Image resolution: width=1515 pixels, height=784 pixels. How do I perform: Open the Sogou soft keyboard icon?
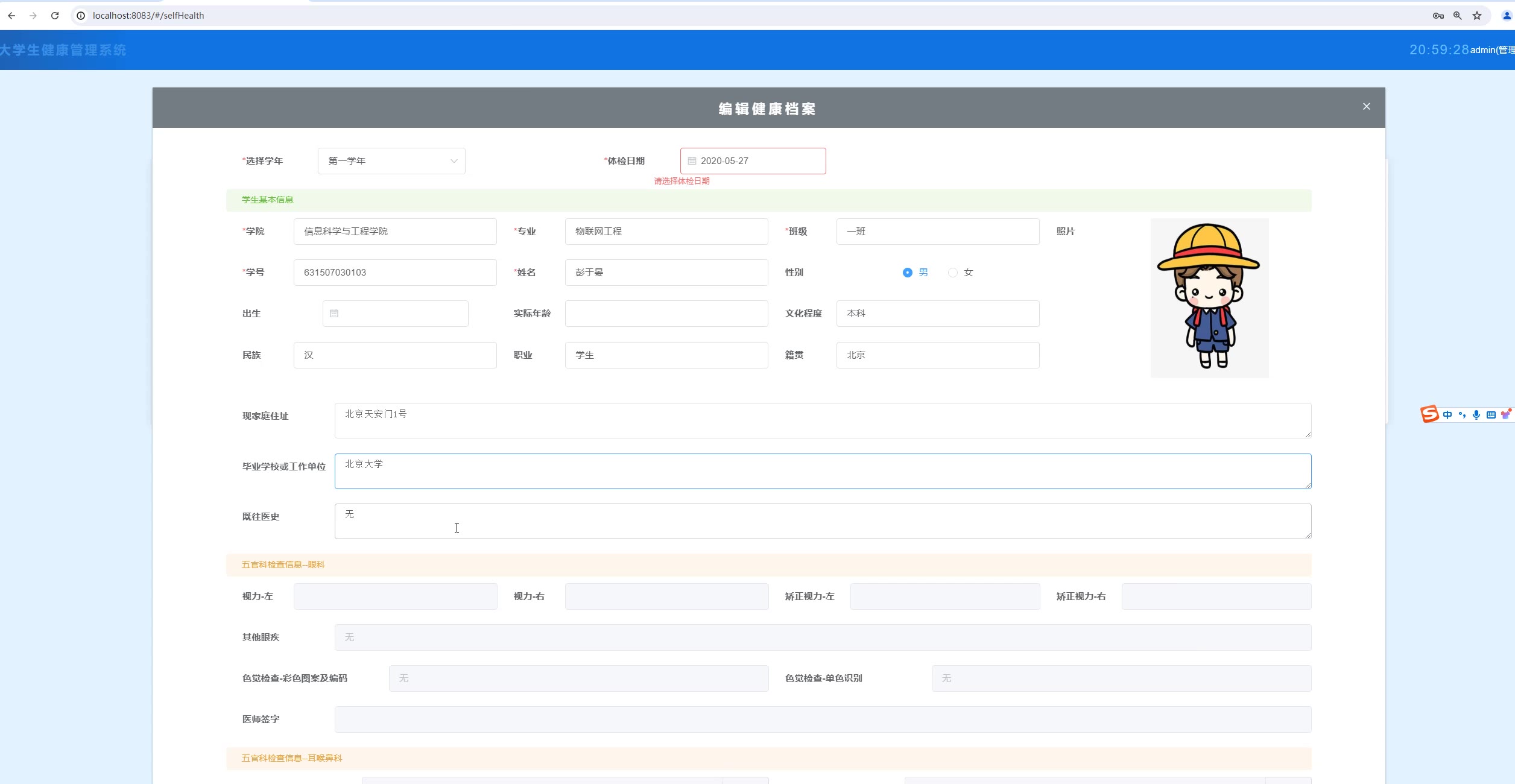tap(1491, 415)
